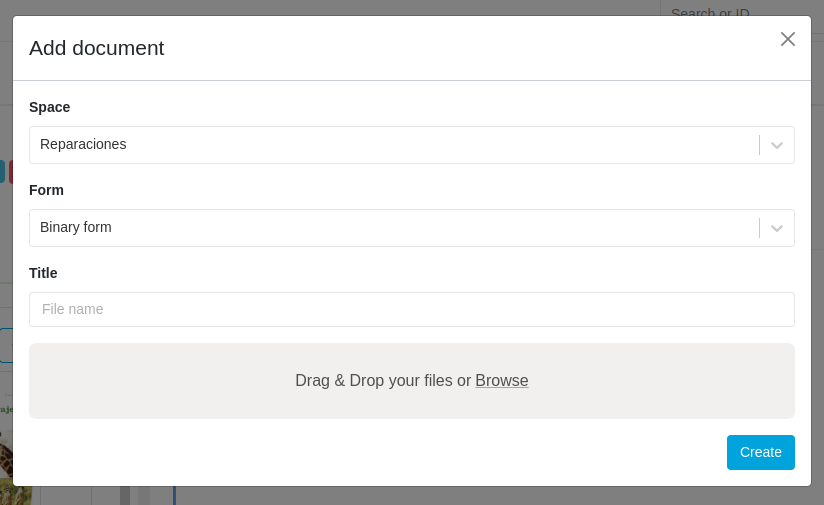Expand the Space dropdown chevron
824x505 pixels.
(x=777, y=145)
